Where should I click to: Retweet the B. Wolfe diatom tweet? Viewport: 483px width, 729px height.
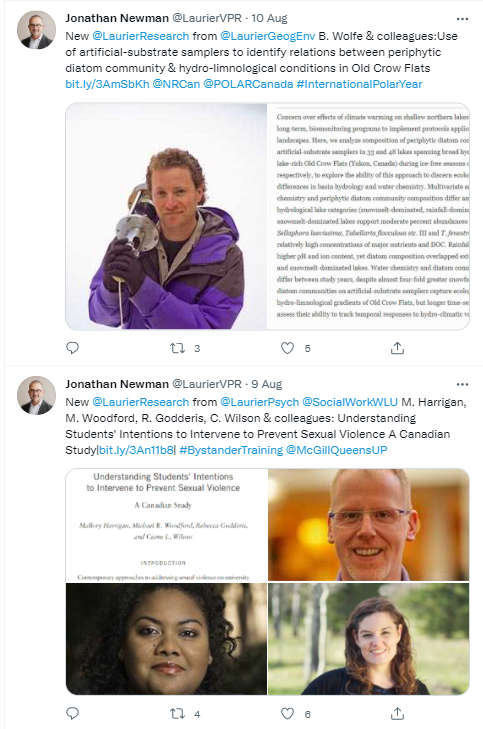point(178,348)
